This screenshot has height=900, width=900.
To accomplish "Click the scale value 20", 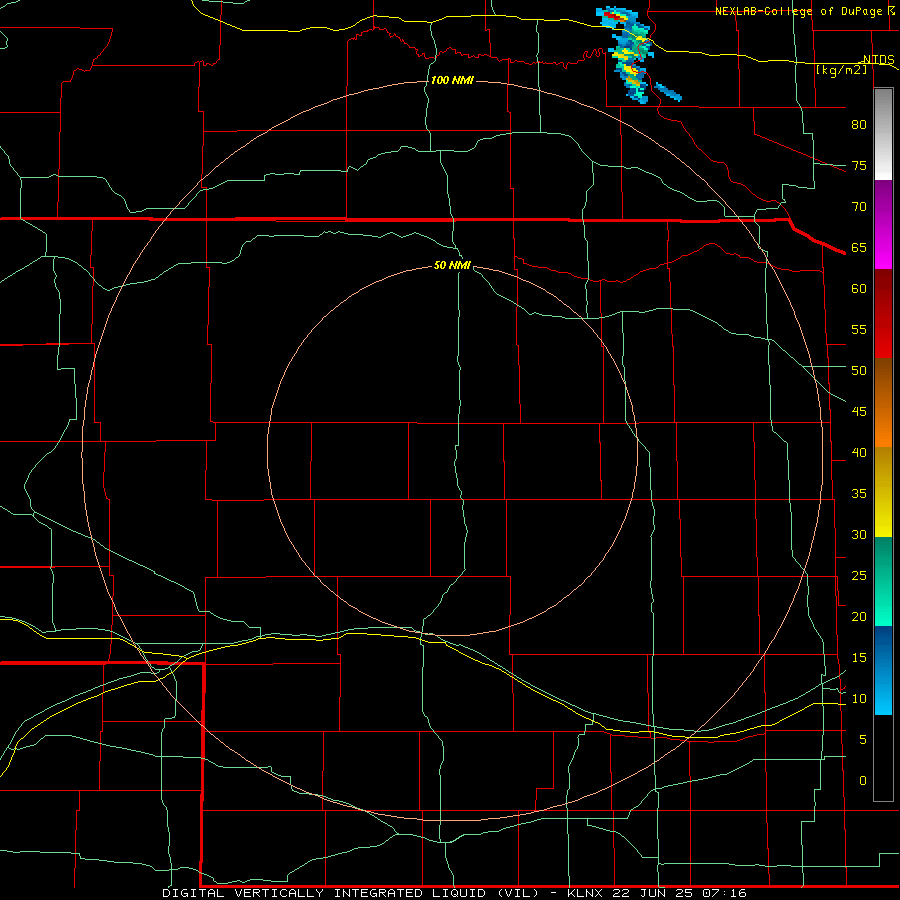I will pyautogui.click(x=859, y=616).
